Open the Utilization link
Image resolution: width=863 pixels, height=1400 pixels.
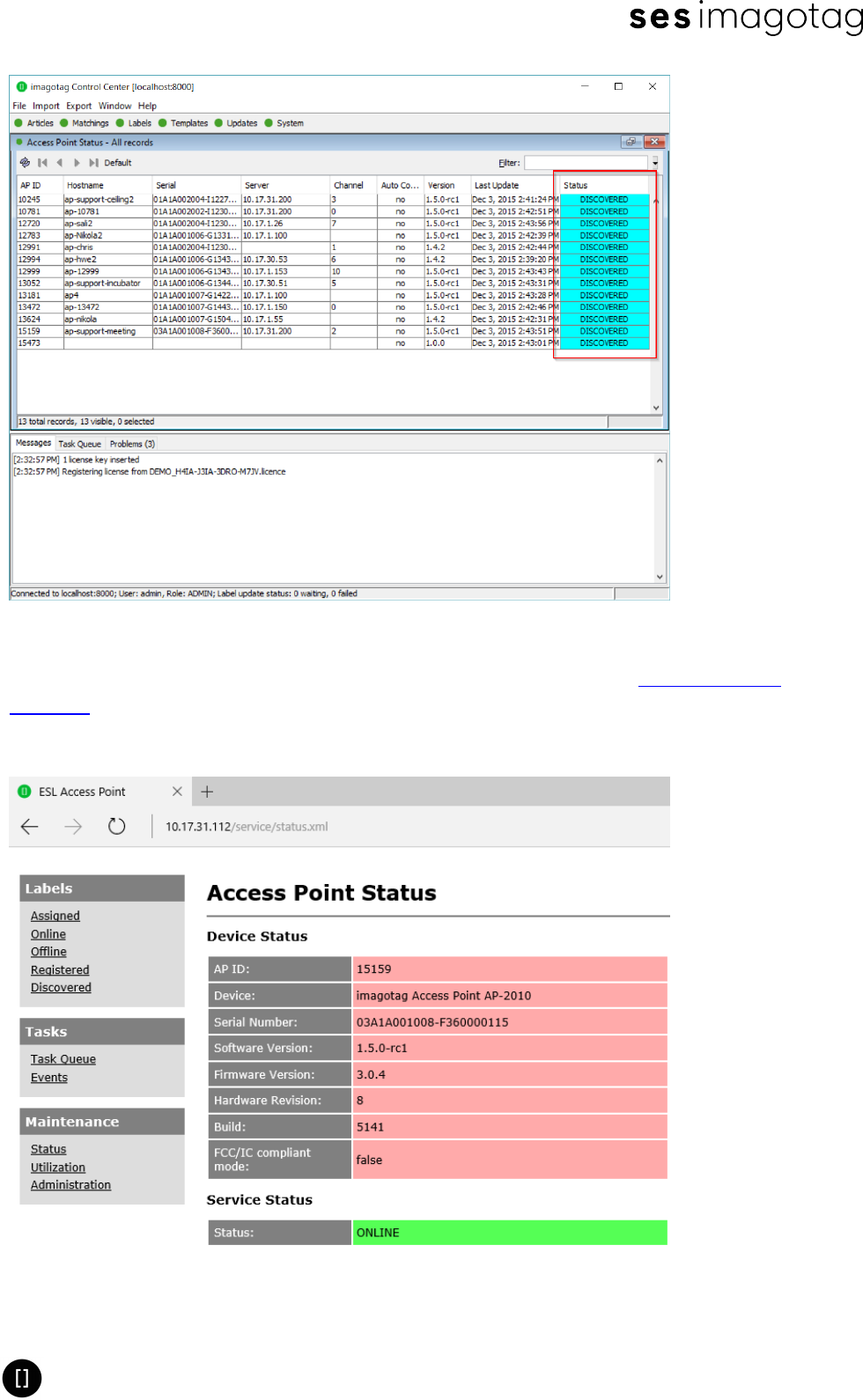pos(58,1168)
